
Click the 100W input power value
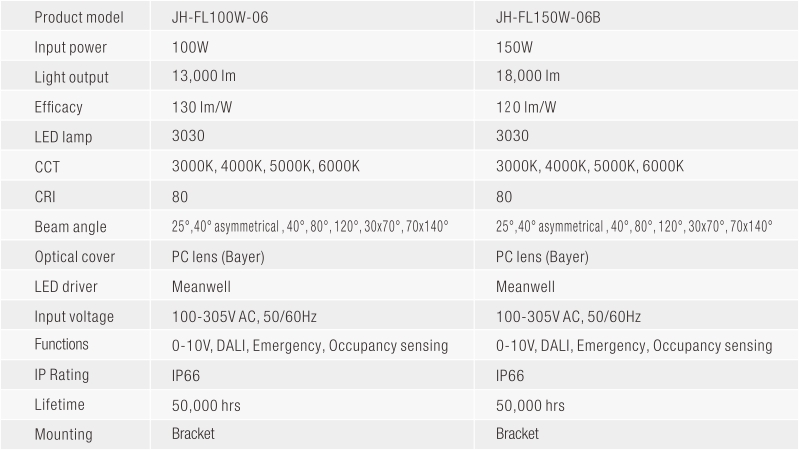(x=189, y=47)
